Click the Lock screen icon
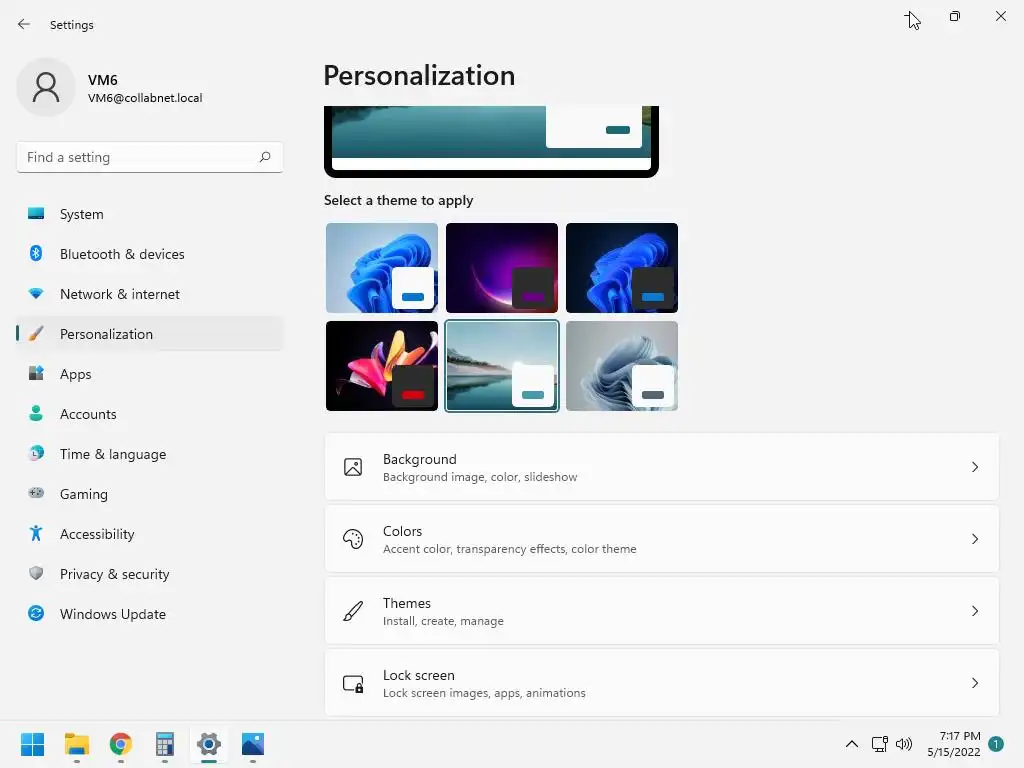This screenshot has height=768, width=1024. click(353, 683)
